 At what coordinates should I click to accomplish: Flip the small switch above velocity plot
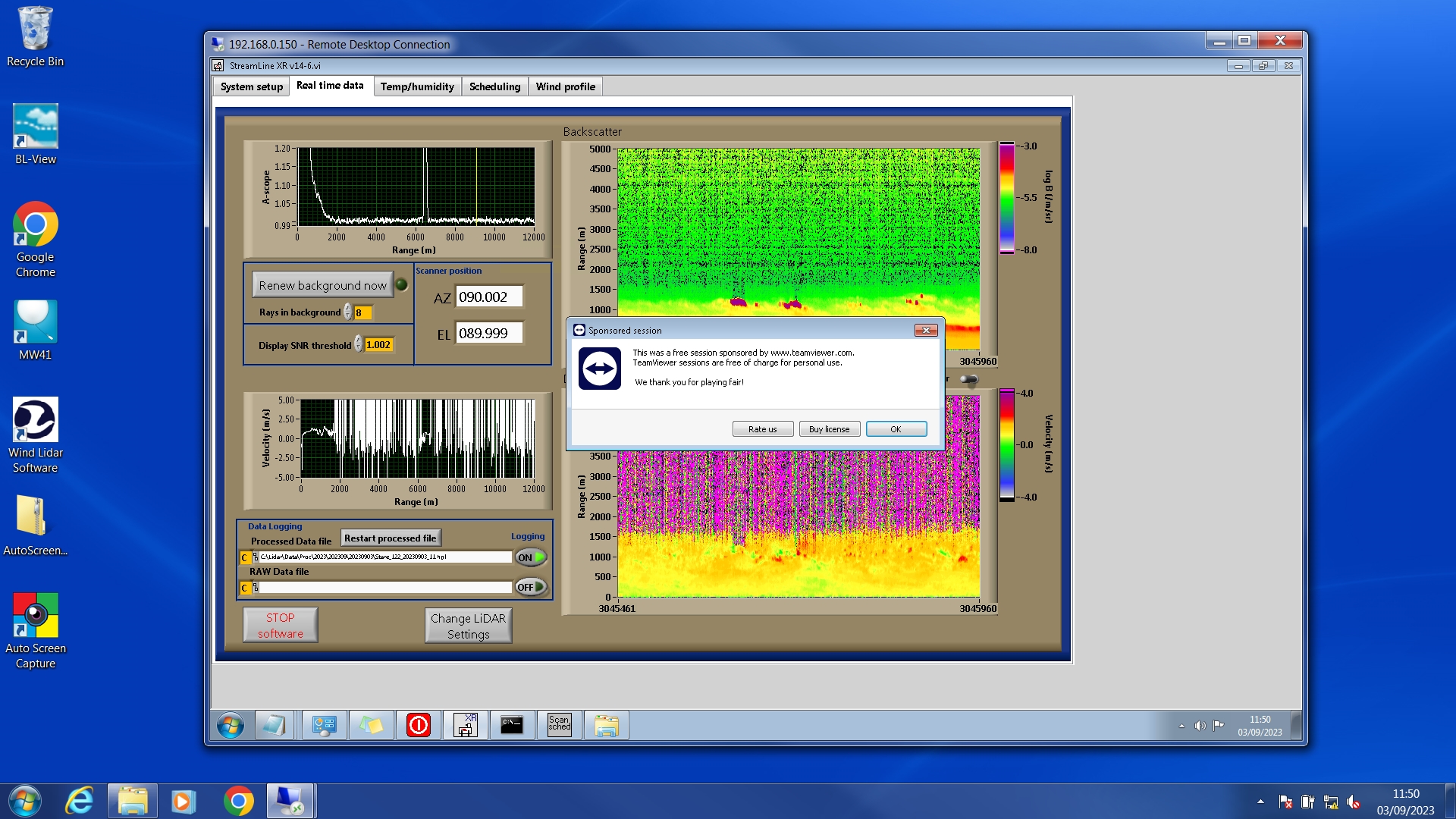tap(968, 379)
